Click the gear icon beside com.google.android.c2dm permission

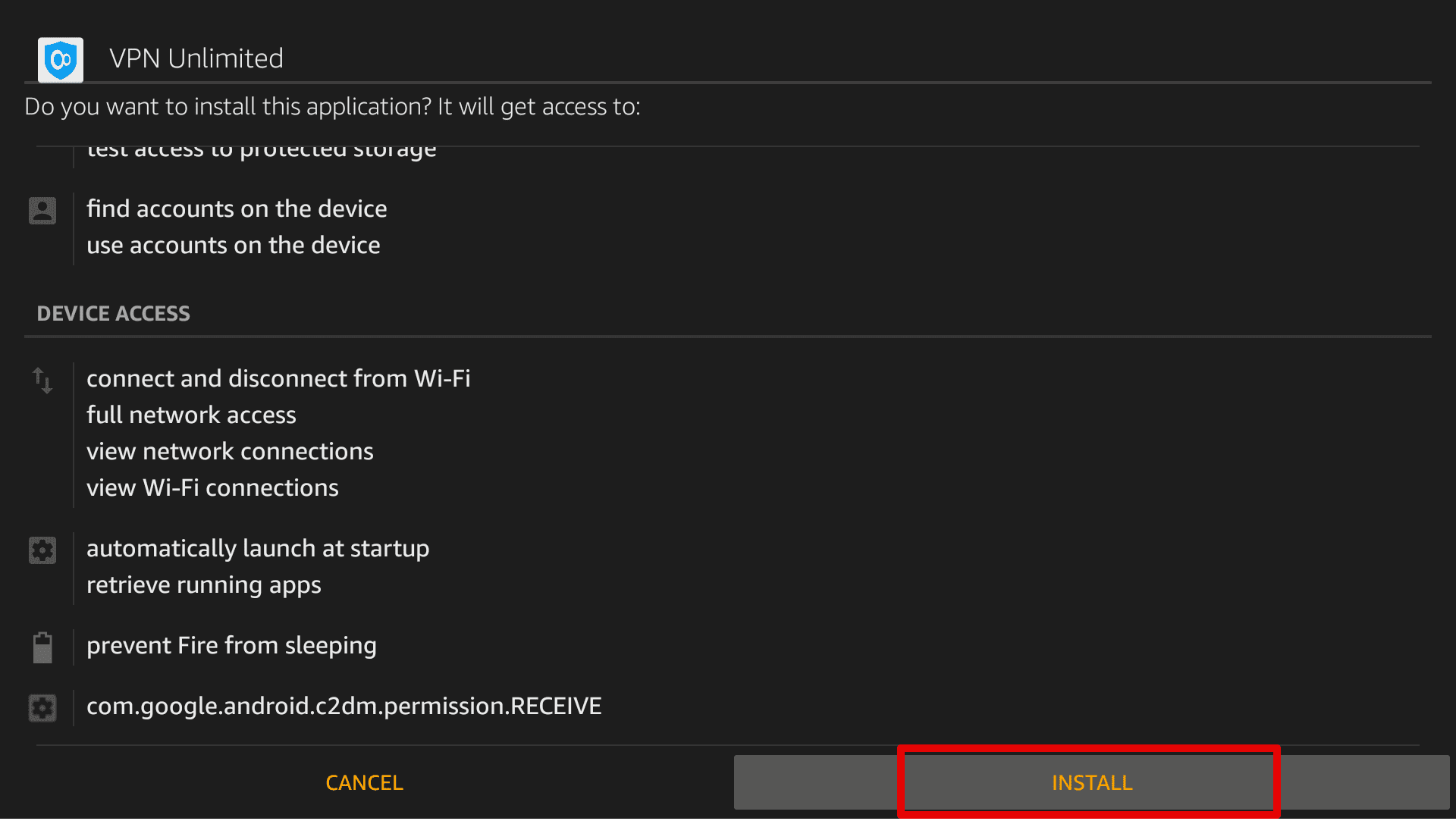pos(42,707)
